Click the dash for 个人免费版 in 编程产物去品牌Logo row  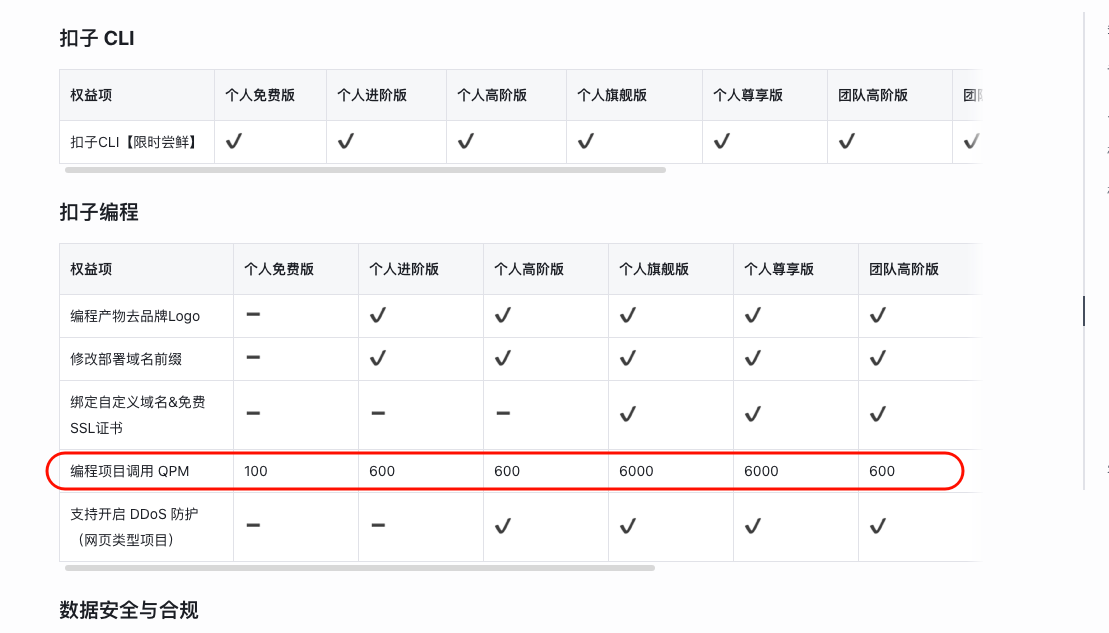tap(253, 315)
